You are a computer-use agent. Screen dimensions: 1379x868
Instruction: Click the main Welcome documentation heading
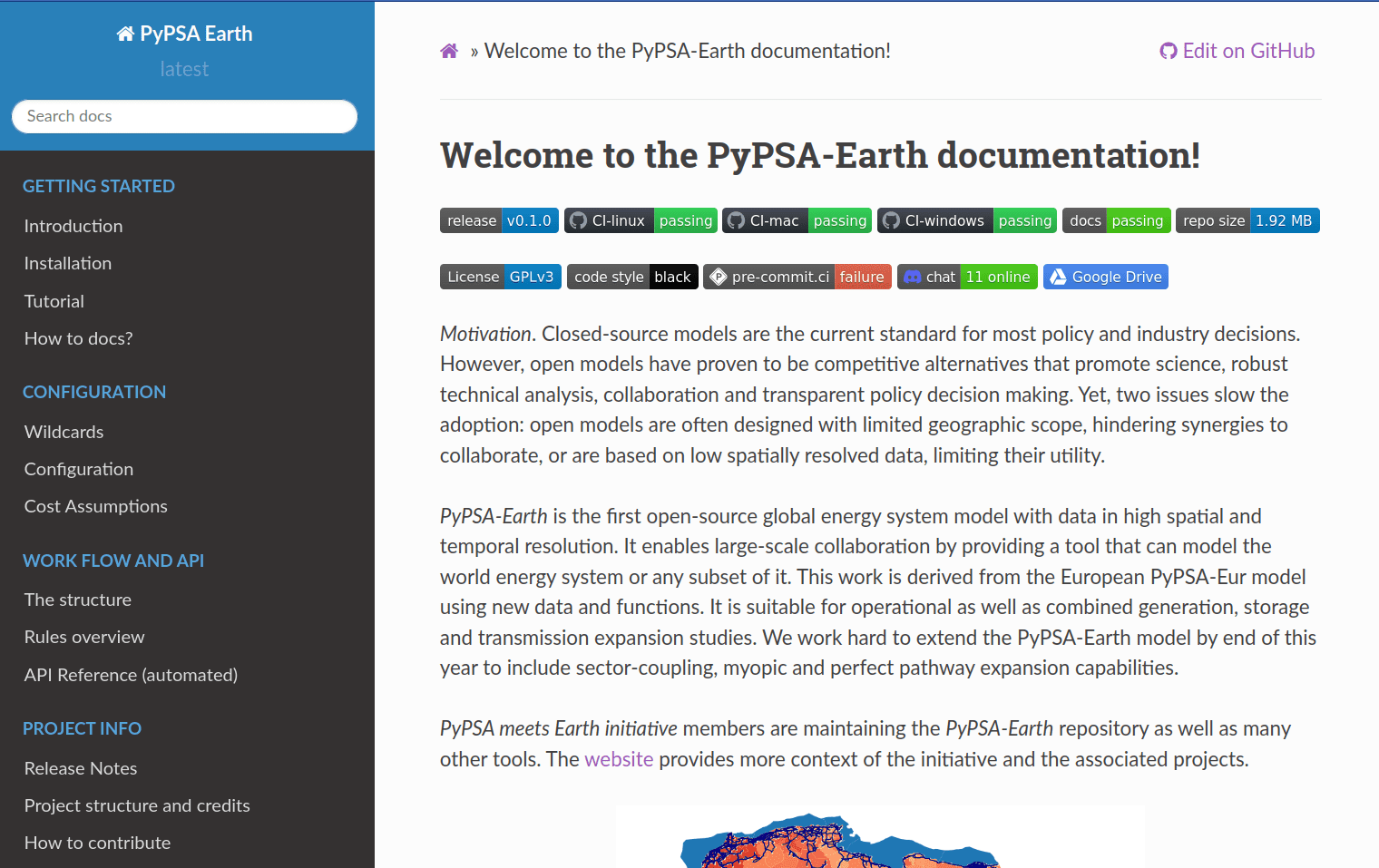pos(820,155)
